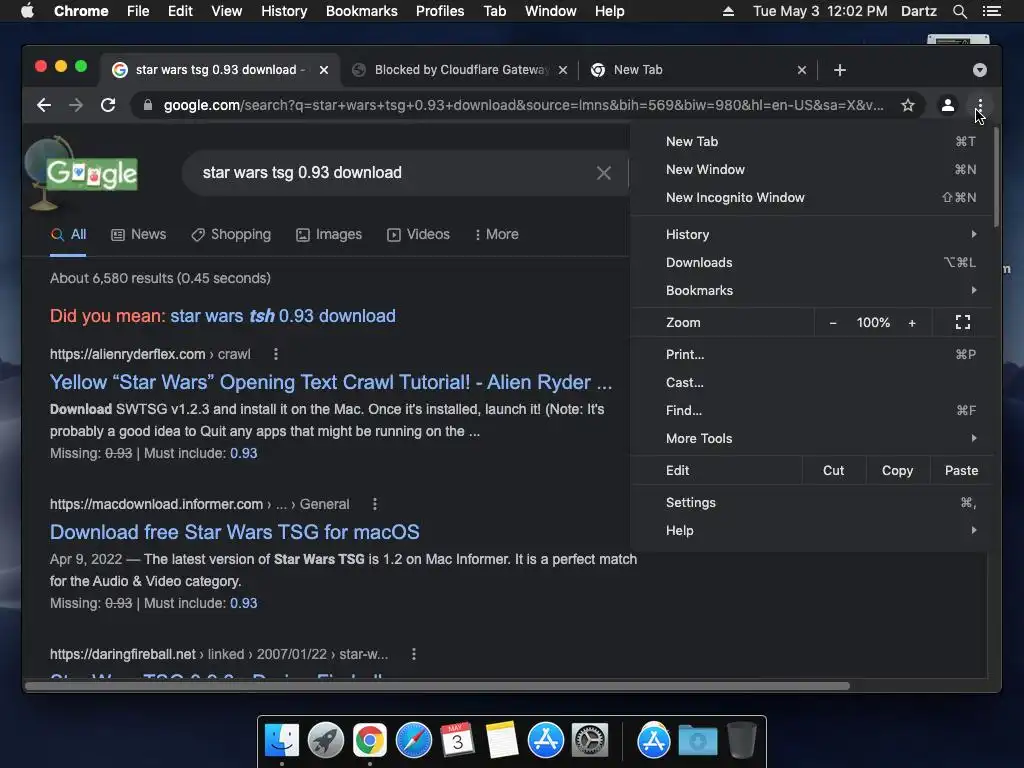
Task: Choose Find... from the menu
Action: (812, 411)
